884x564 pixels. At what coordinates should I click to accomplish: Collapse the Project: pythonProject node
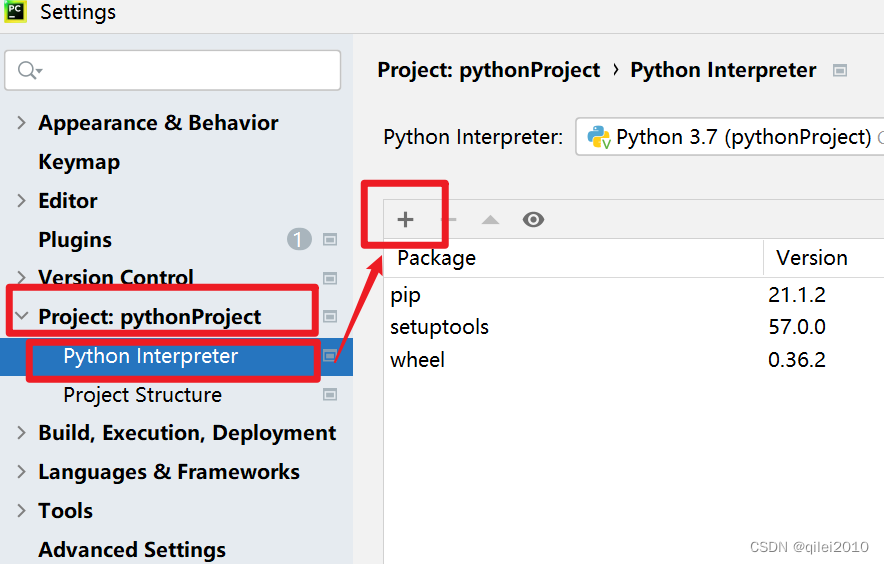(x=22, y=317)
